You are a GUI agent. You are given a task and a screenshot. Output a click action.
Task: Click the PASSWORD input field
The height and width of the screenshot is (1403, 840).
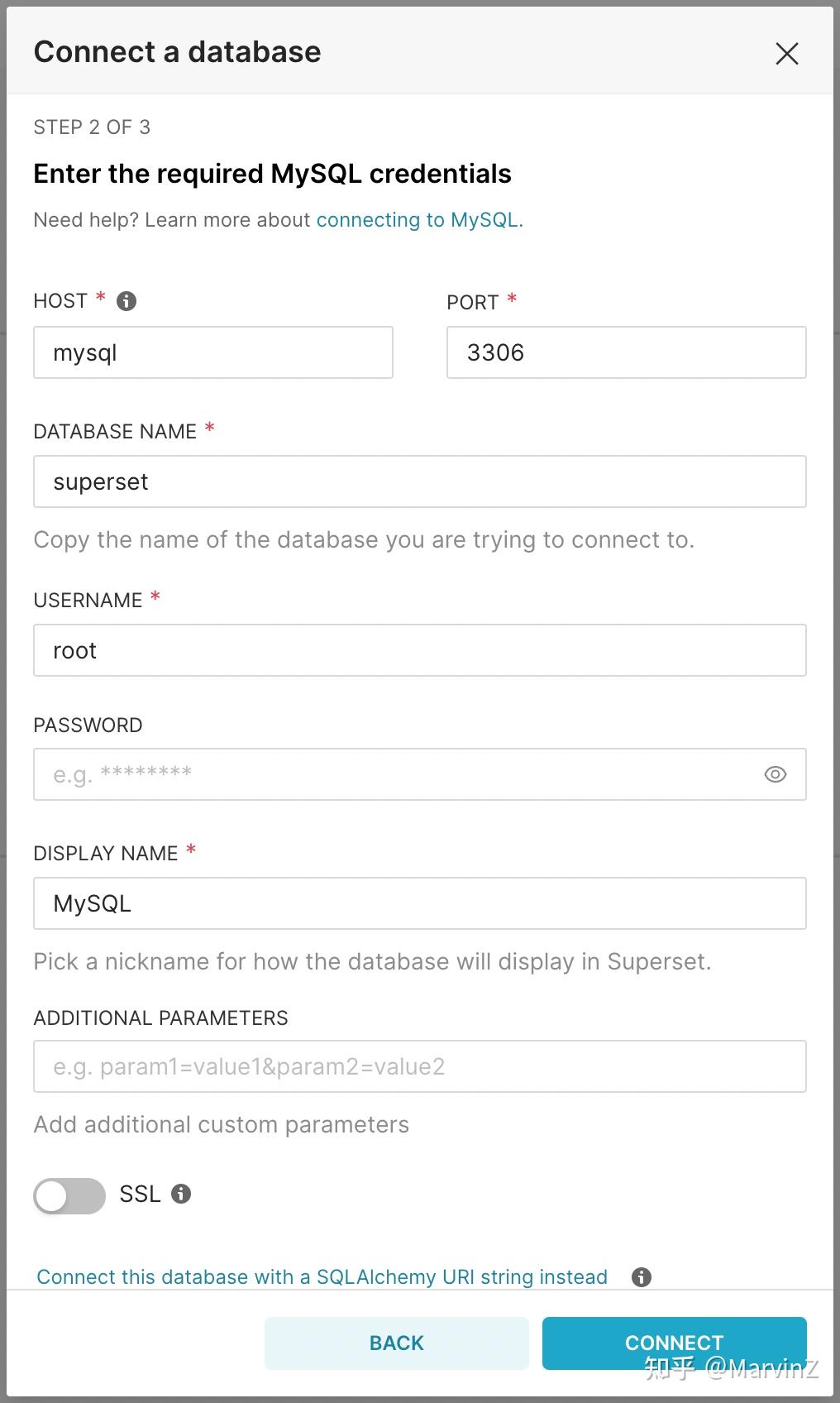pos(397,774)
